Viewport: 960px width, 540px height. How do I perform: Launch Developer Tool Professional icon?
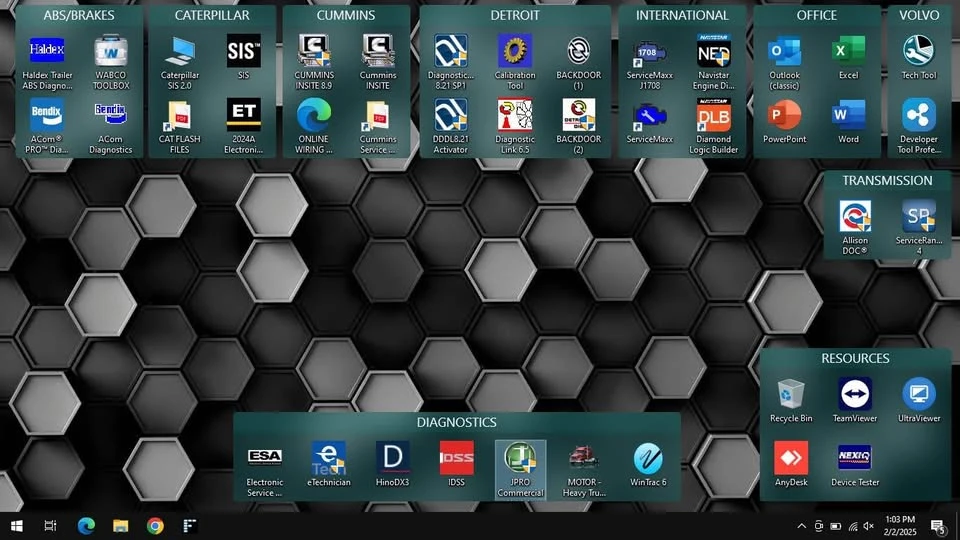(x=918, y=126)
